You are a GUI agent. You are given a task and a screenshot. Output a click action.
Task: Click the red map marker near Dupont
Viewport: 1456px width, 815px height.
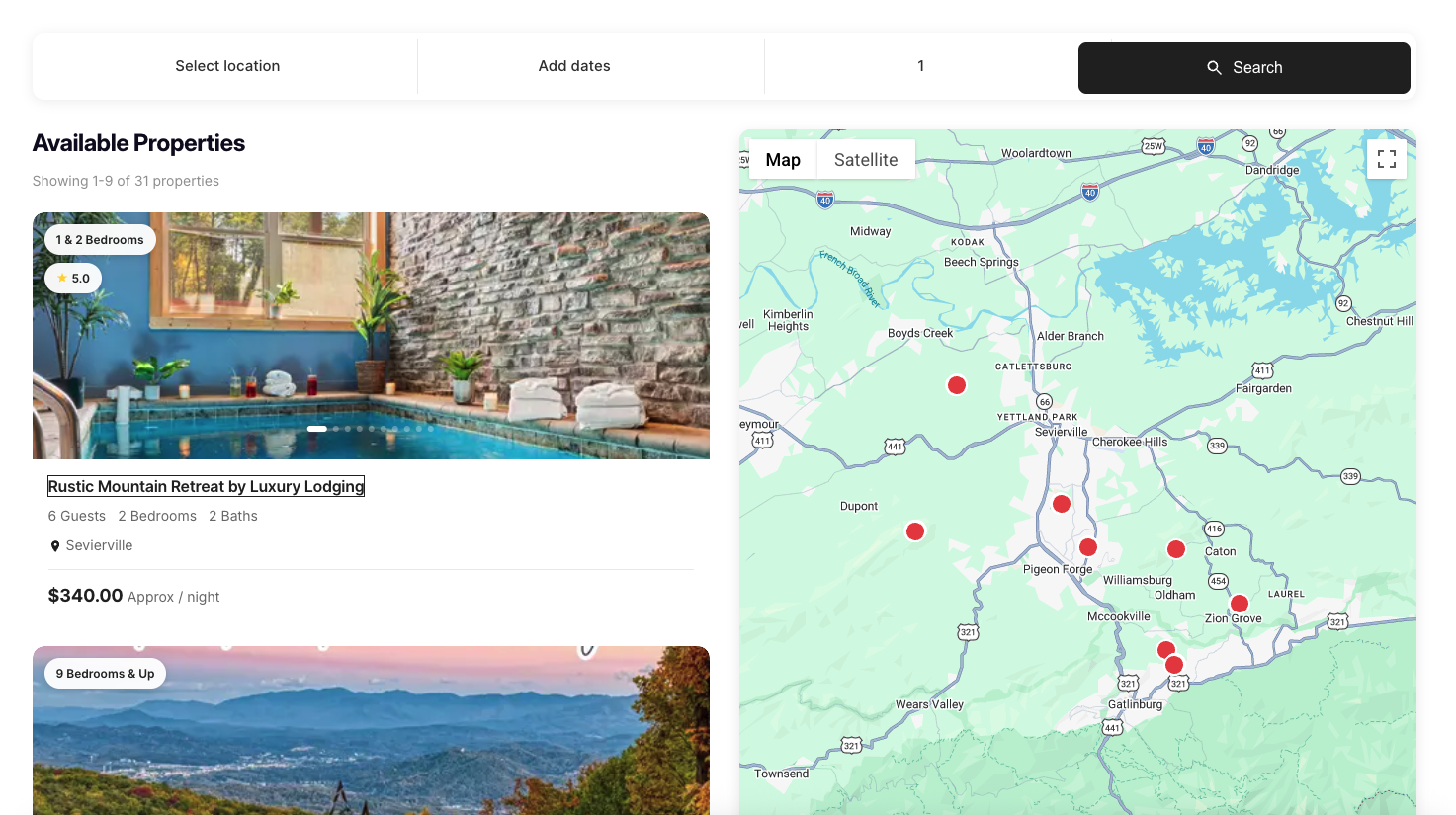(915, 531)
